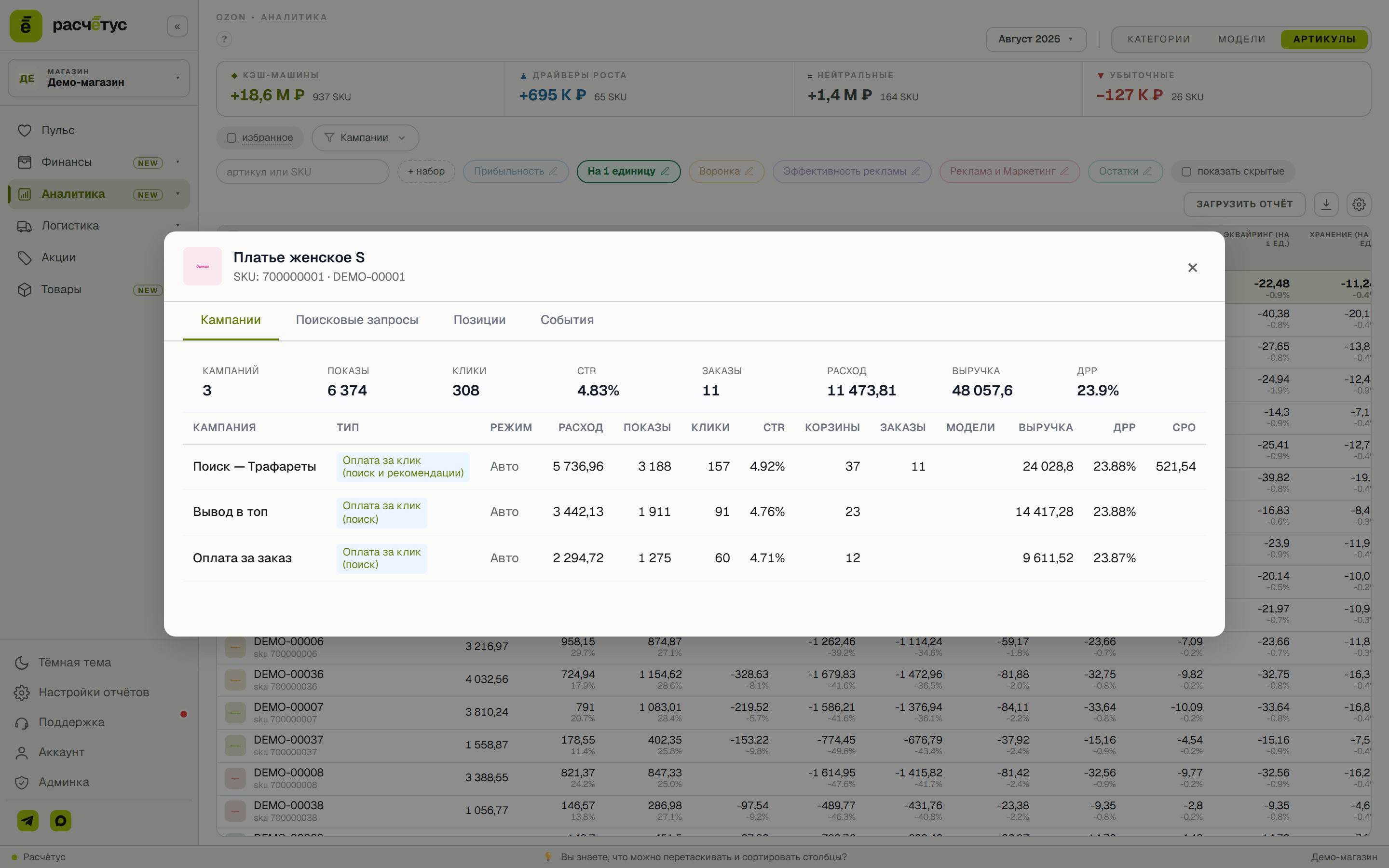
Task: Select the Воронка preset chip
Action: tap(726, 172)
